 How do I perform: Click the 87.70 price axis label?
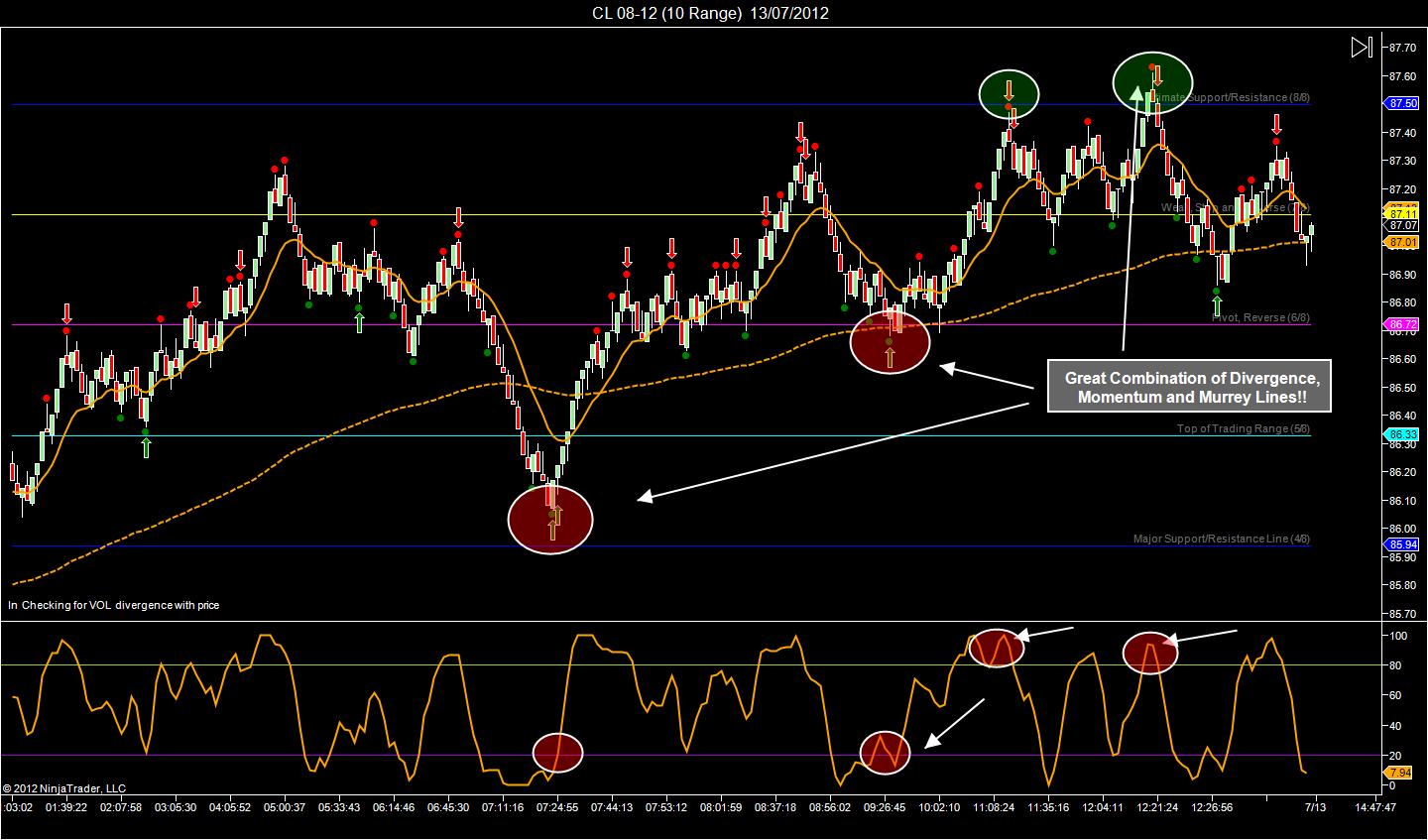pos(1402,48)
